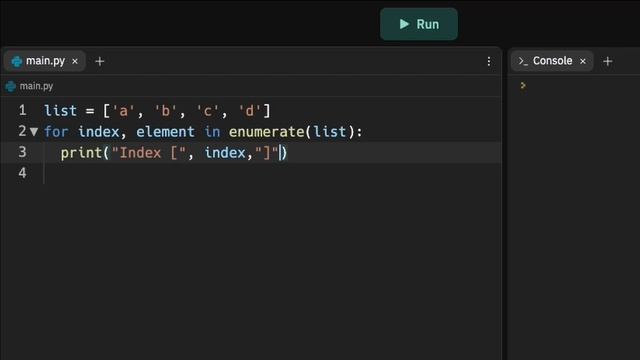Switch to the Console tab
640x360 pixels.
[551, 61]
